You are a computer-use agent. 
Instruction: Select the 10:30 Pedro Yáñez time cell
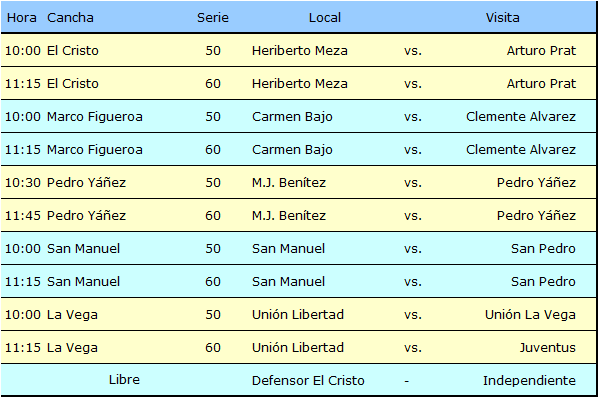pyautogui.click(x=23, y=183)
